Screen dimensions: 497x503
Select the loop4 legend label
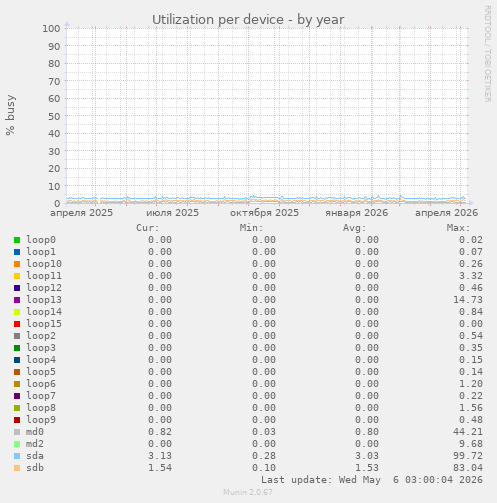[x=41, y=360]
